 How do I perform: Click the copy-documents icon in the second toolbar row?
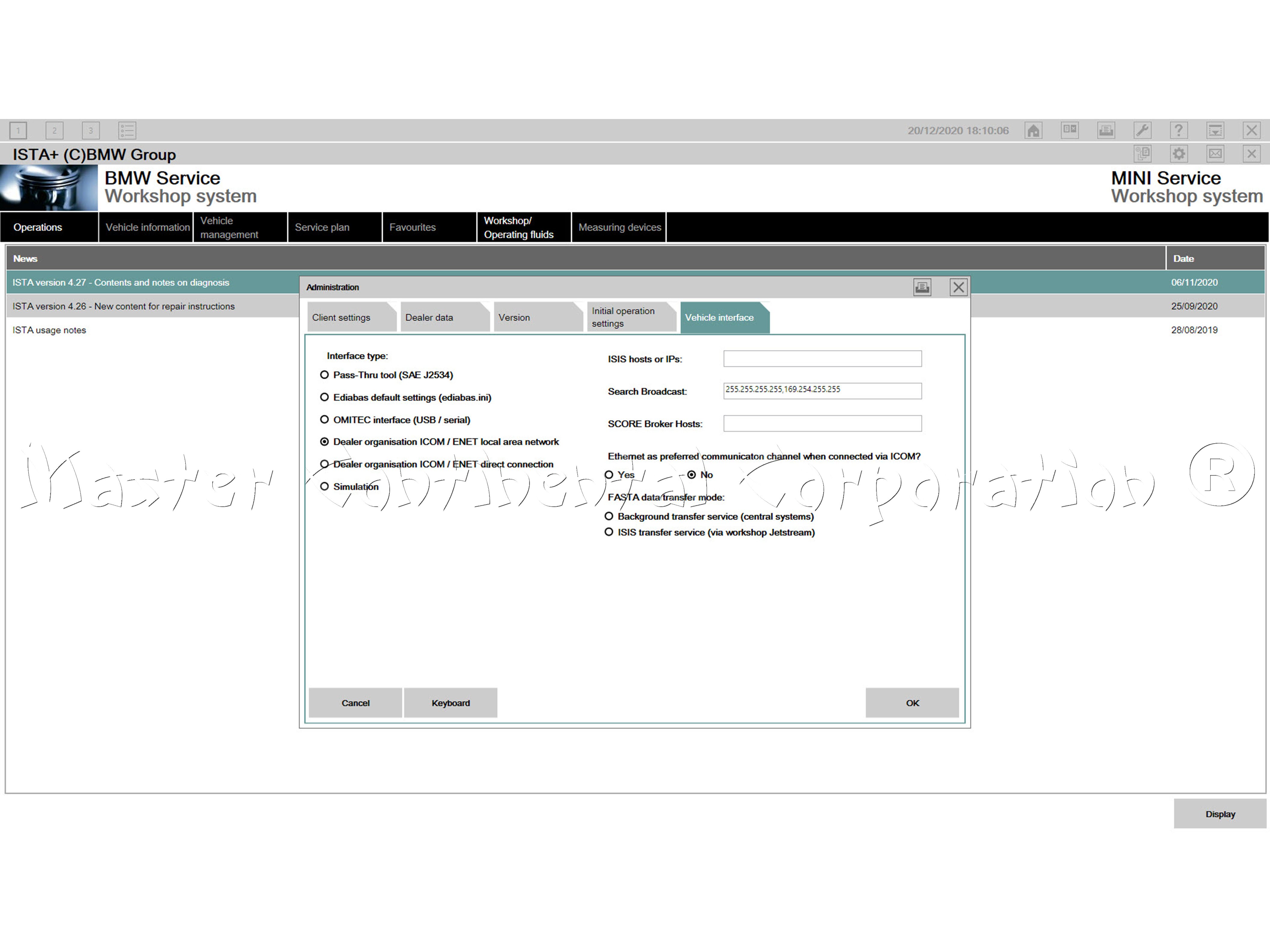(1143, 154)
